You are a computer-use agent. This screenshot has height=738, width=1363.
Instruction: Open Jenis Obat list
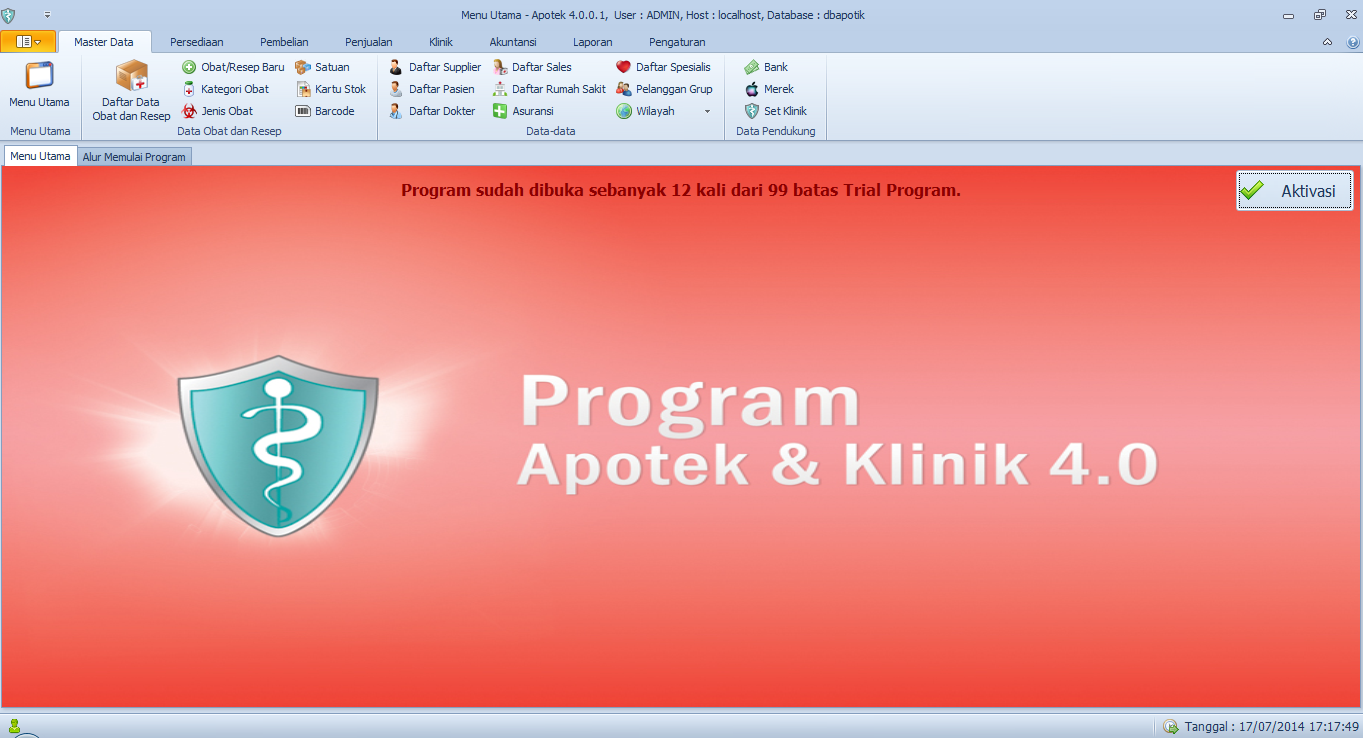click(218, 111)
